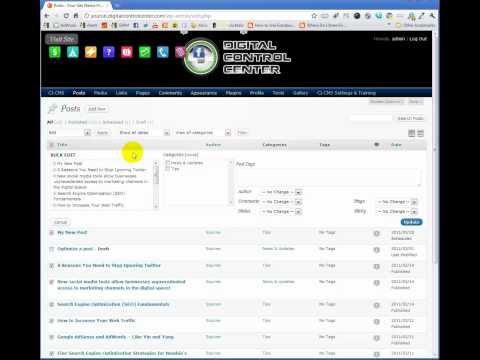Sort by the Date column header

click(x=396, y=145)
